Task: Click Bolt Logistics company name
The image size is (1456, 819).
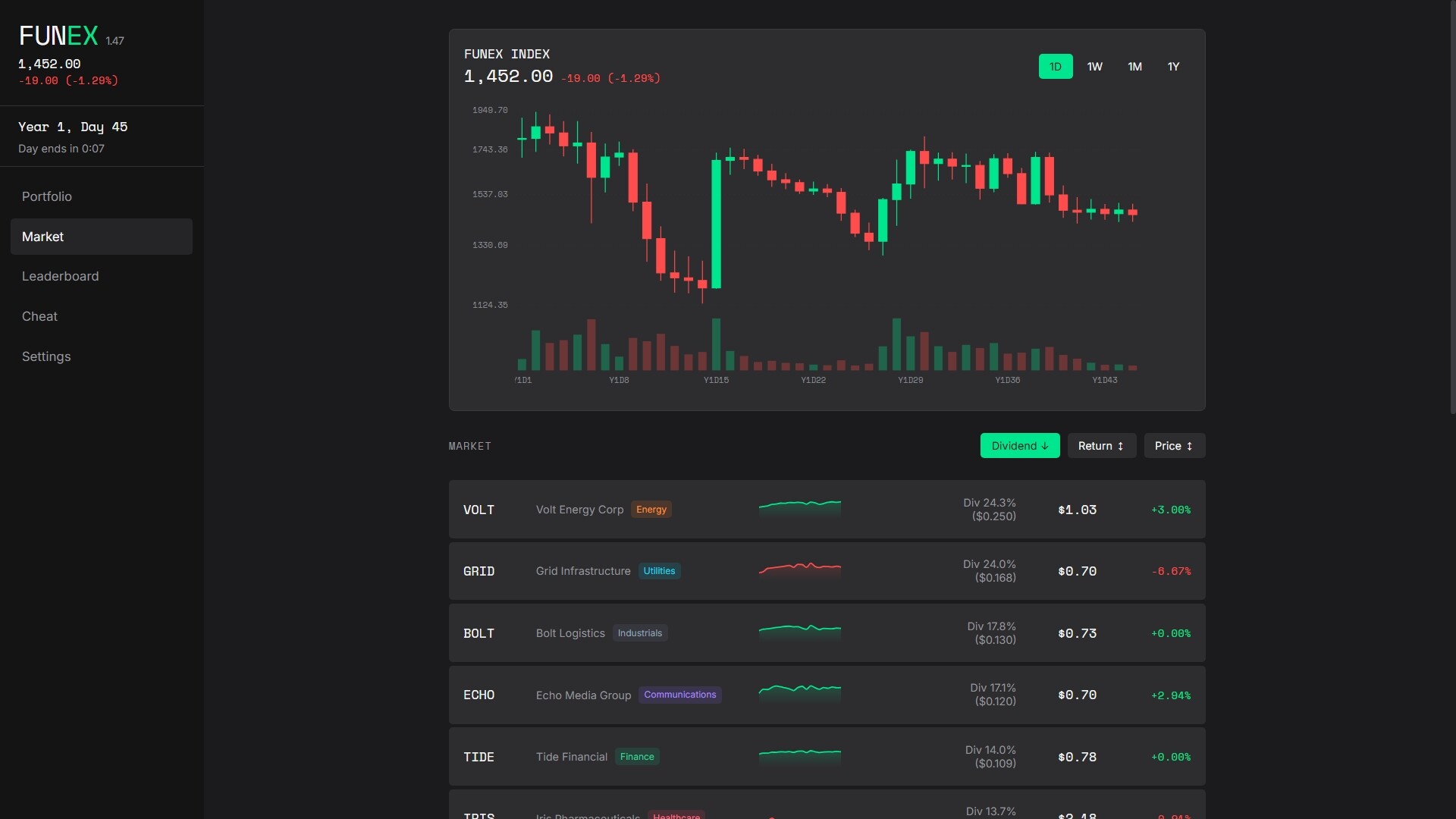Action: pyautogui.click(x=570, y=633)
